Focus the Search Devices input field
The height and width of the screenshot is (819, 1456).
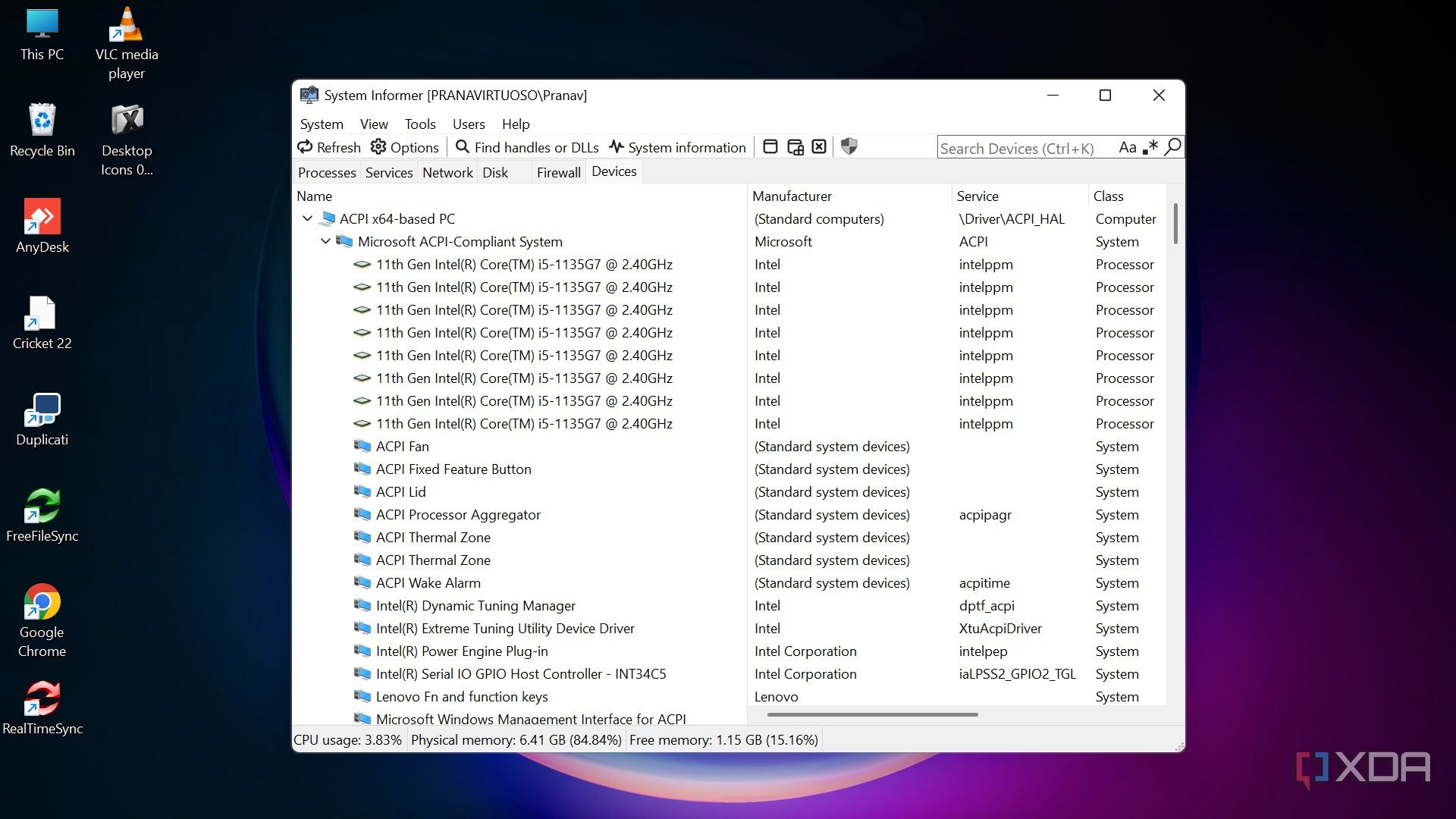(x=1027, y=148)
